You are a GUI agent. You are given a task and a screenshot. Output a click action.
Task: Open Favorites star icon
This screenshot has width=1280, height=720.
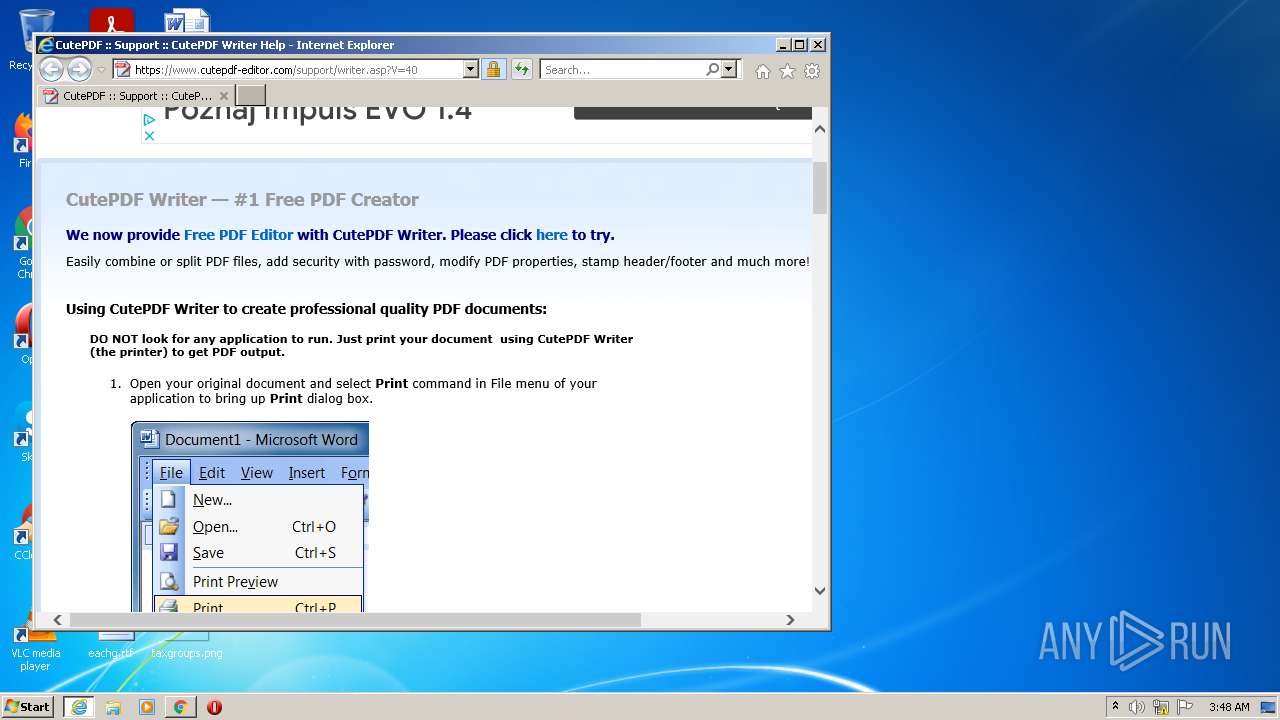click(787, 71)
